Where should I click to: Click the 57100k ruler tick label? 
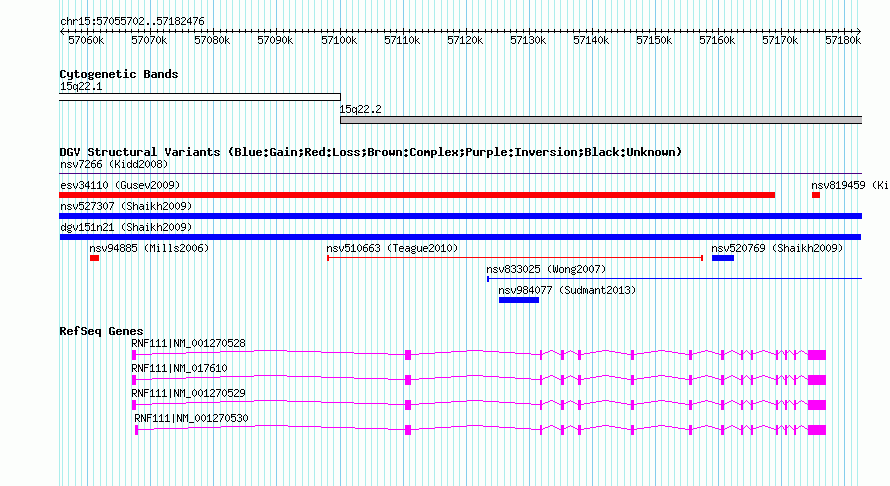(x=339, y=40)
